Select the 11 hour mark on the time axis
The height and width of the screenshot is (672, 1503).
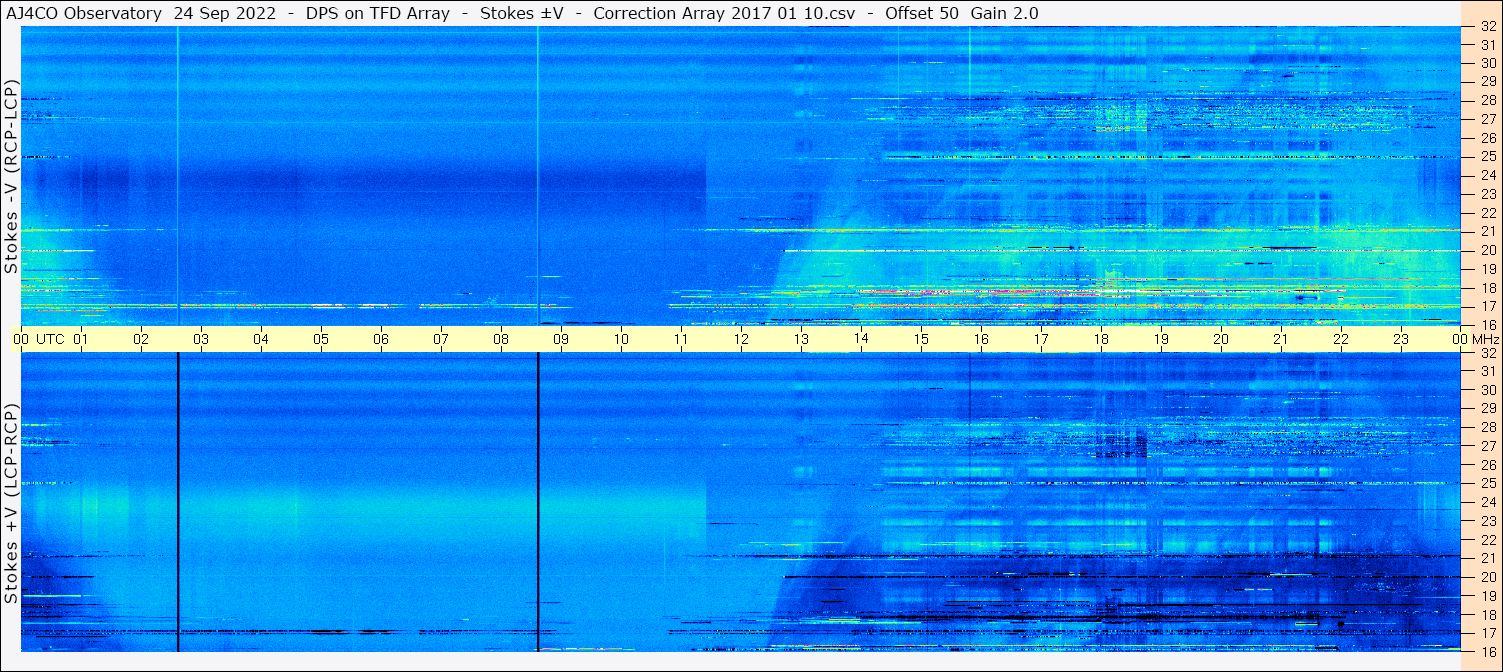click(681, 339)
